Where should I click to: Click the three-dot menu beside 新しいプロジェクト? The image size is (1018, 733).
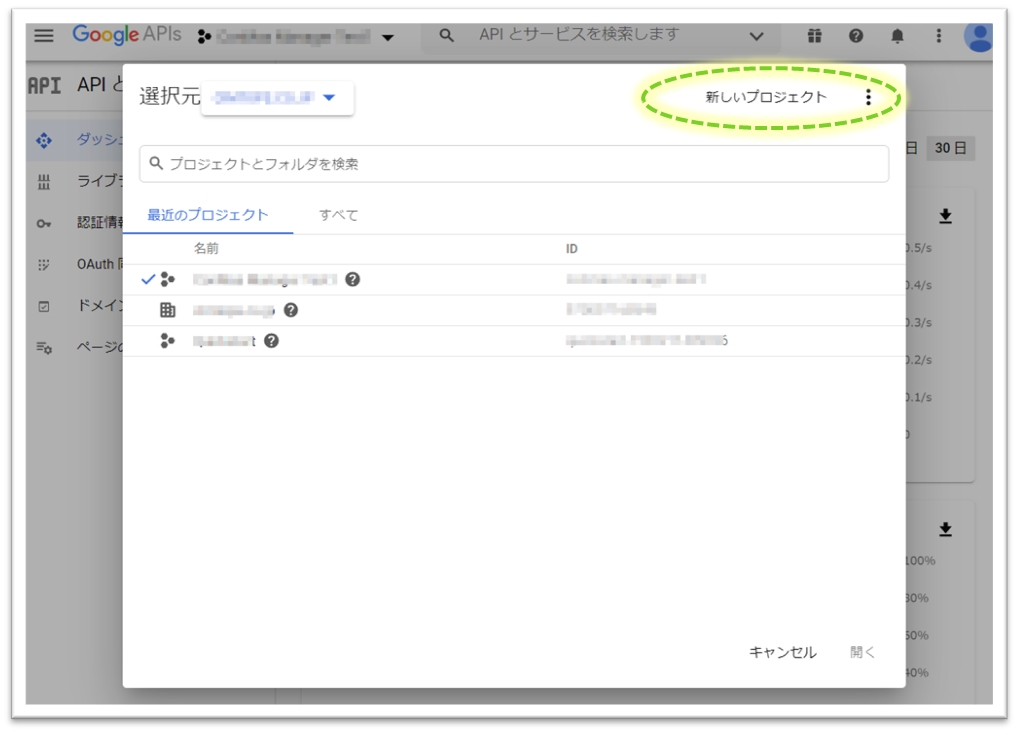(x=868, y=97)
